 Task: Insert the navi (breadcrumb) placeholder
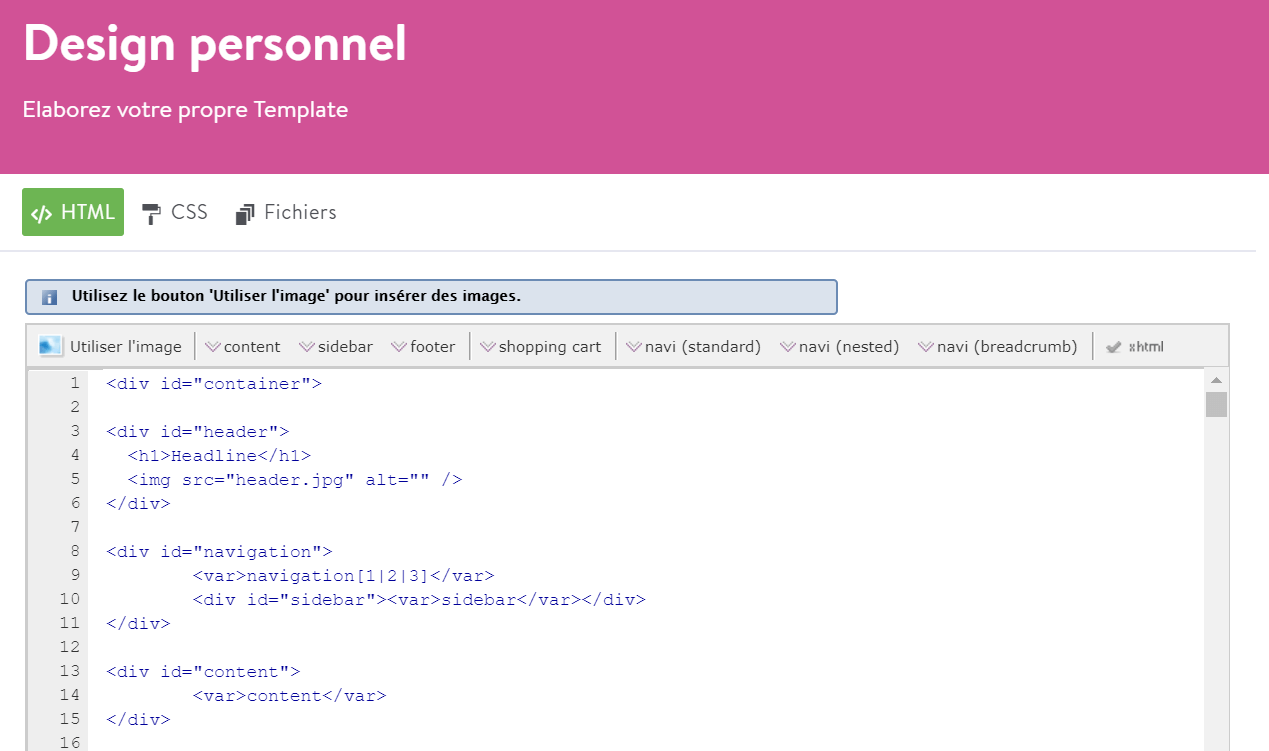(x=998, y=347)
